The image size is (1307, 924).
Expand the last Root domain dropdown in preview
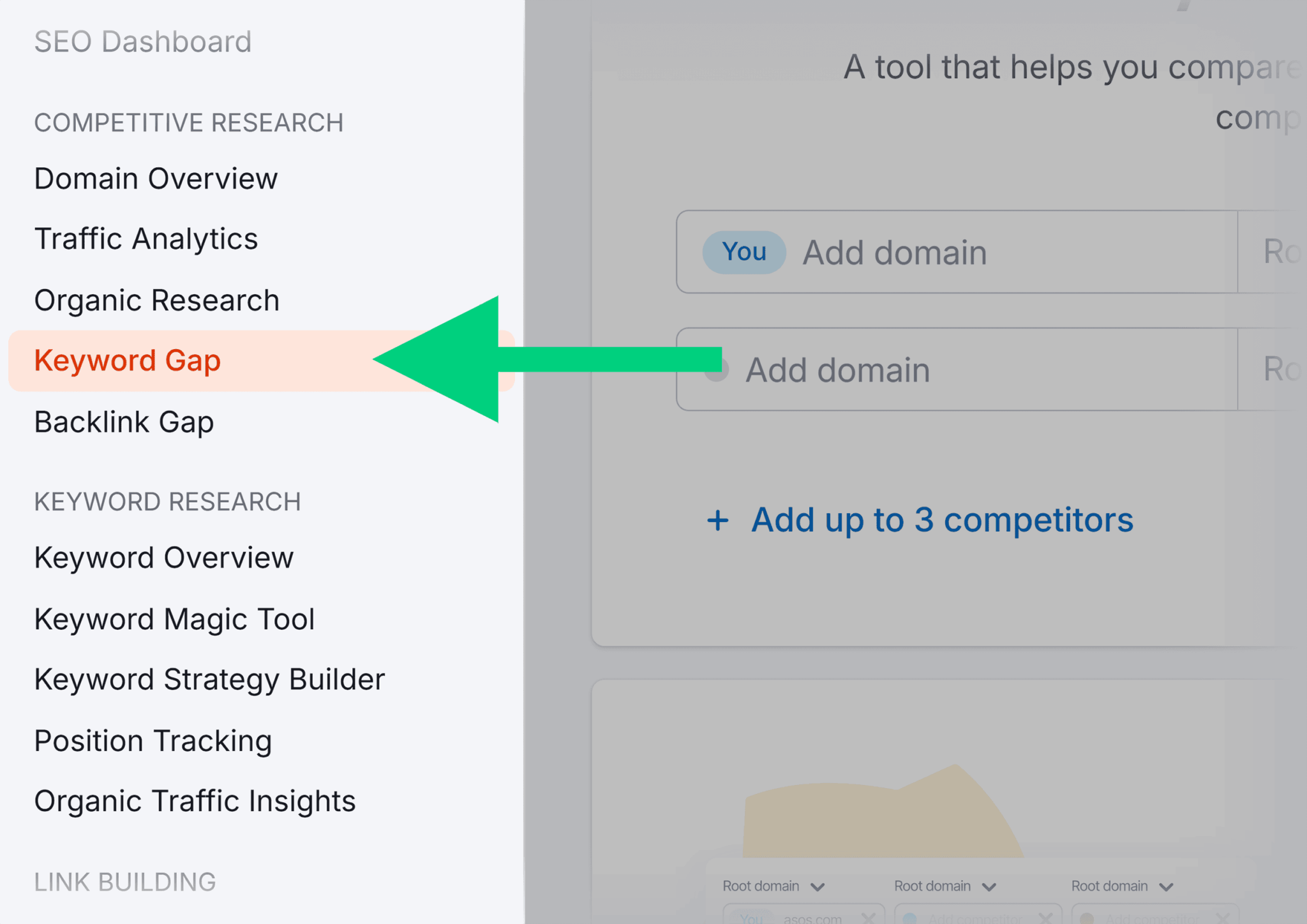(x=1123, y=886)
